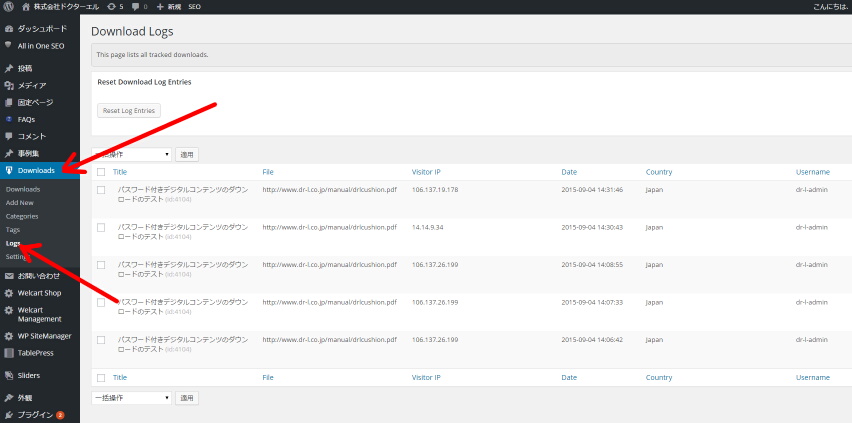
Task: Click date 2015-09-04 14:07:33
Action: (x=592, y=302)
